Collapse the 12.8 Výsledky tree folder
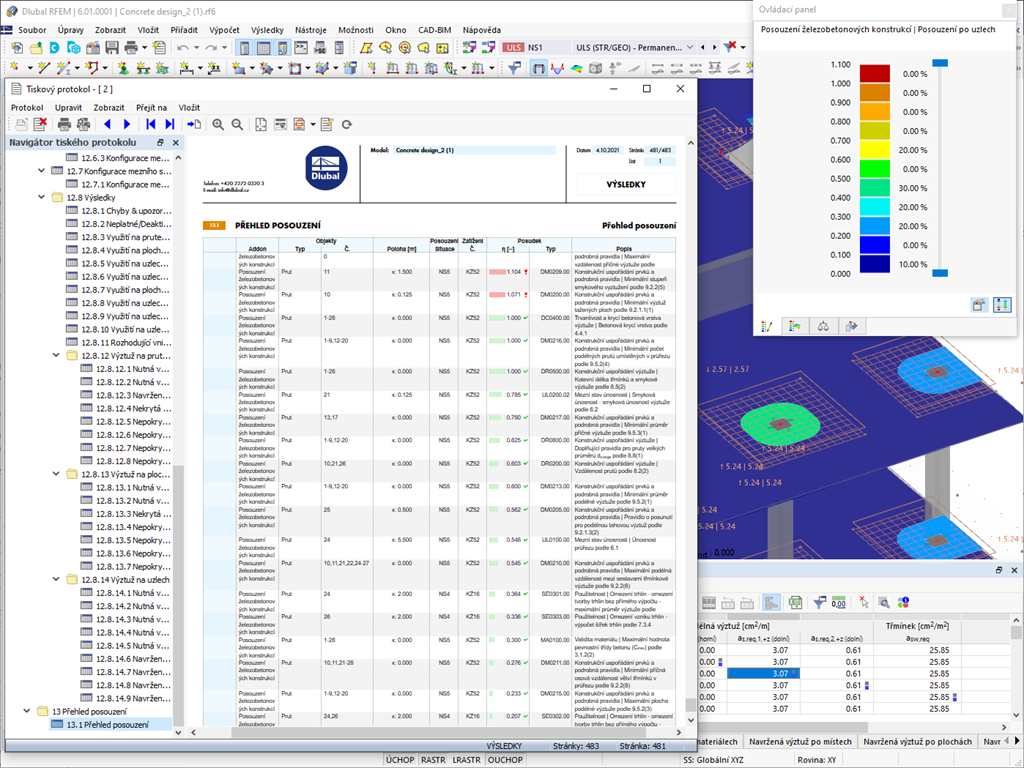The height and width of the screenshot is (768, 1024). (x=41, y=197)
